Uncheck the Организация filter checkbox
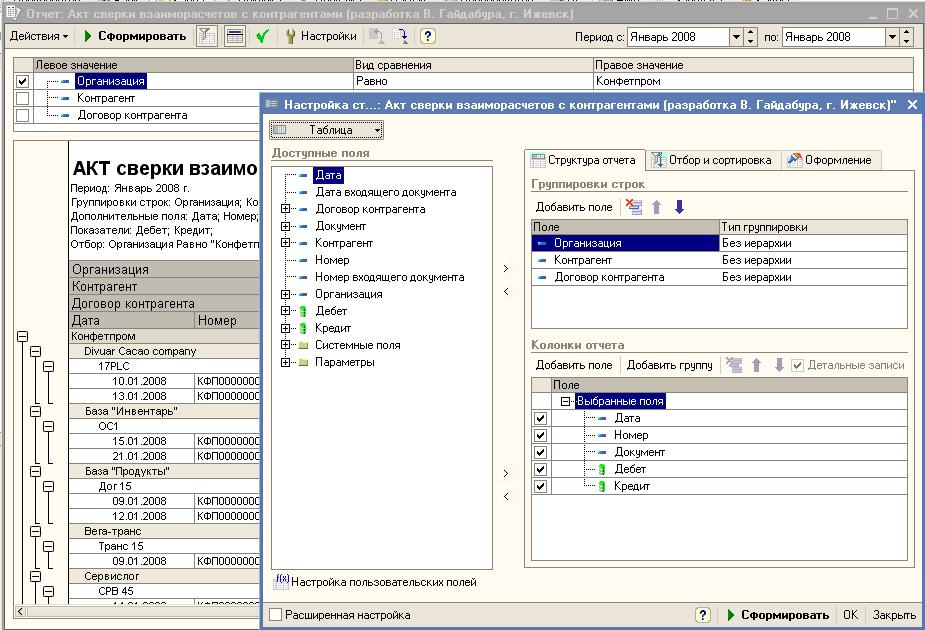This screenshot has width=925, height=630. 22,81
